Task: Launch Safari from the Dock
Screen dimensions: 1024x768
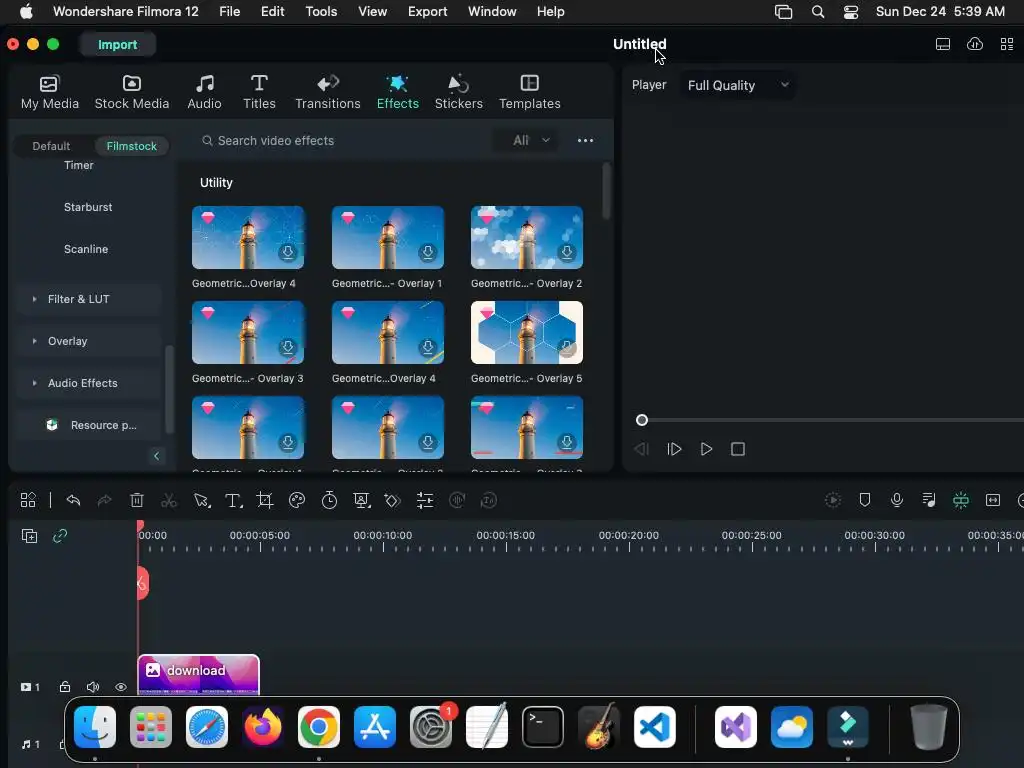Action: click(207, 727)
